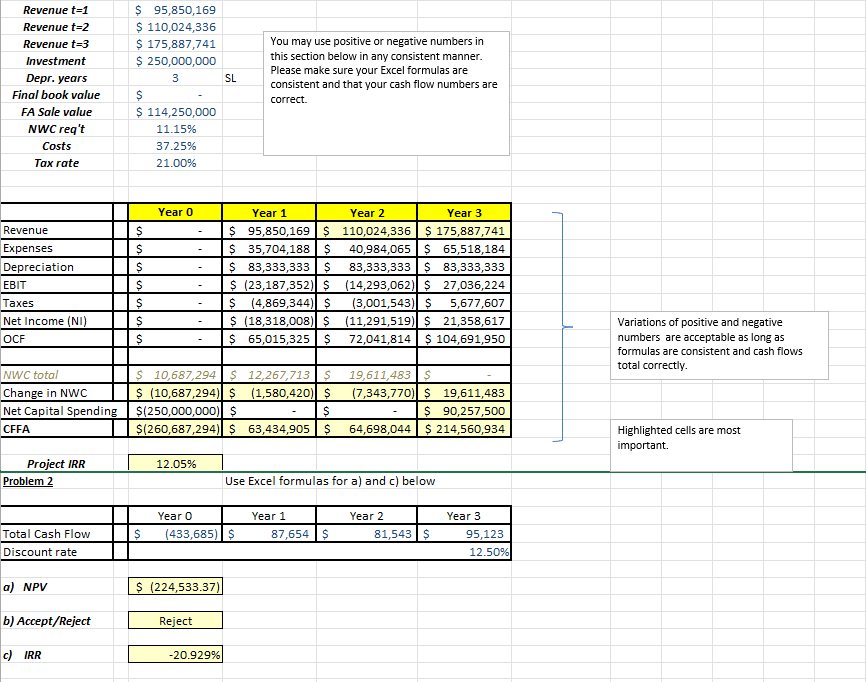Select the IRR cell showing -20.929%
The width and height of the screenshot is (866, 682).
coord(175,654)
